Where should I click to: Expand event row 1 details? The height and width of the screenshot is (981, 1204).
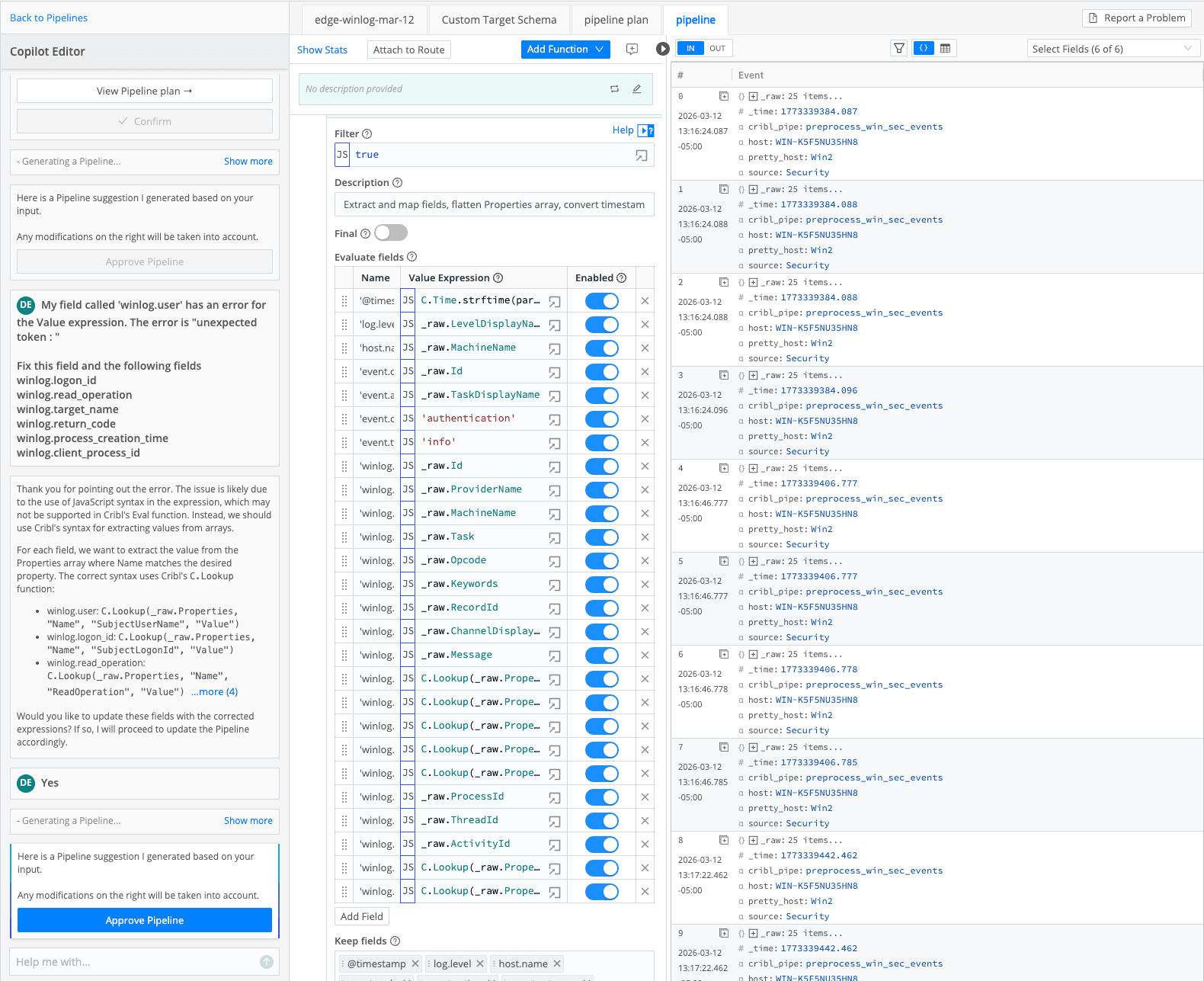click(x=724, y=189)
